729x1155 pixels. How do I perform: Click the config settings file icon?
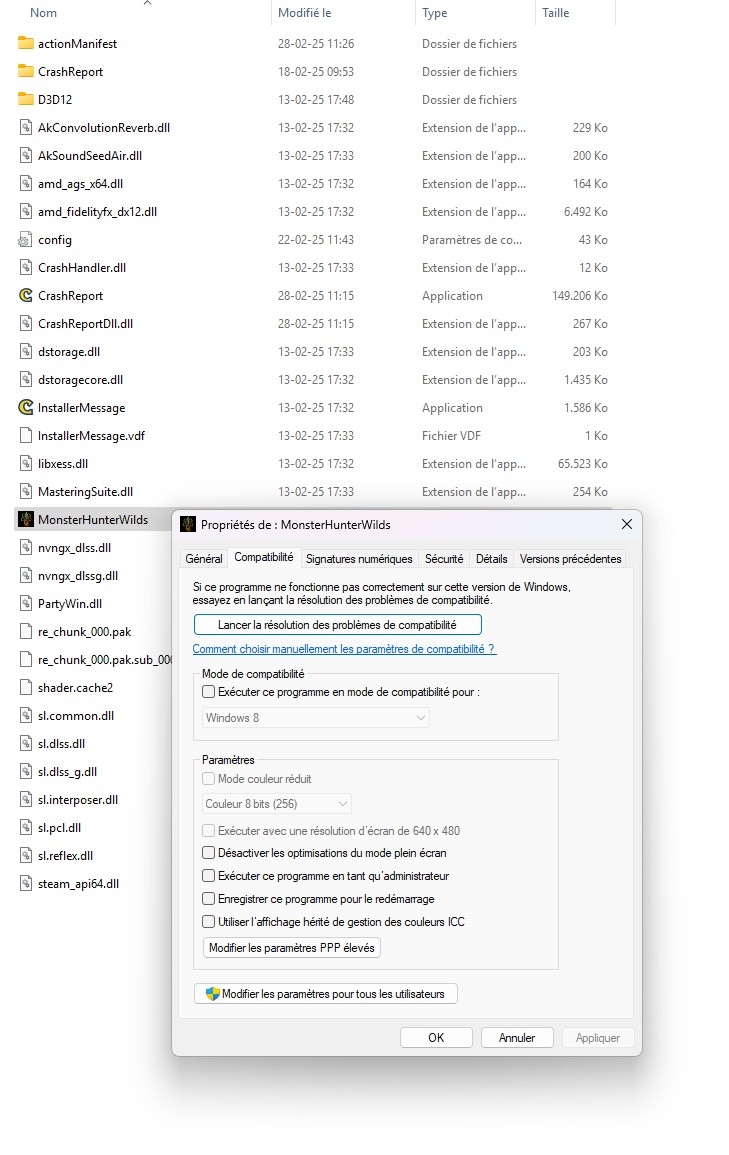[26, 240]
